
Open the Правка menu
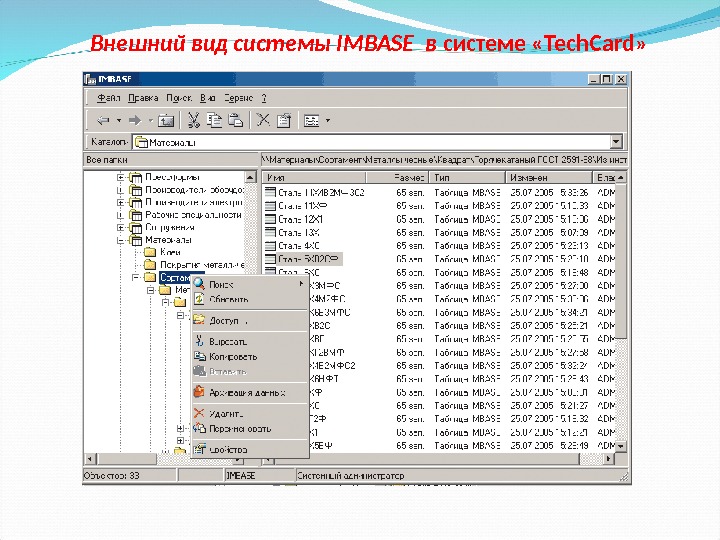pyautogui.click(x=143, y=98)
